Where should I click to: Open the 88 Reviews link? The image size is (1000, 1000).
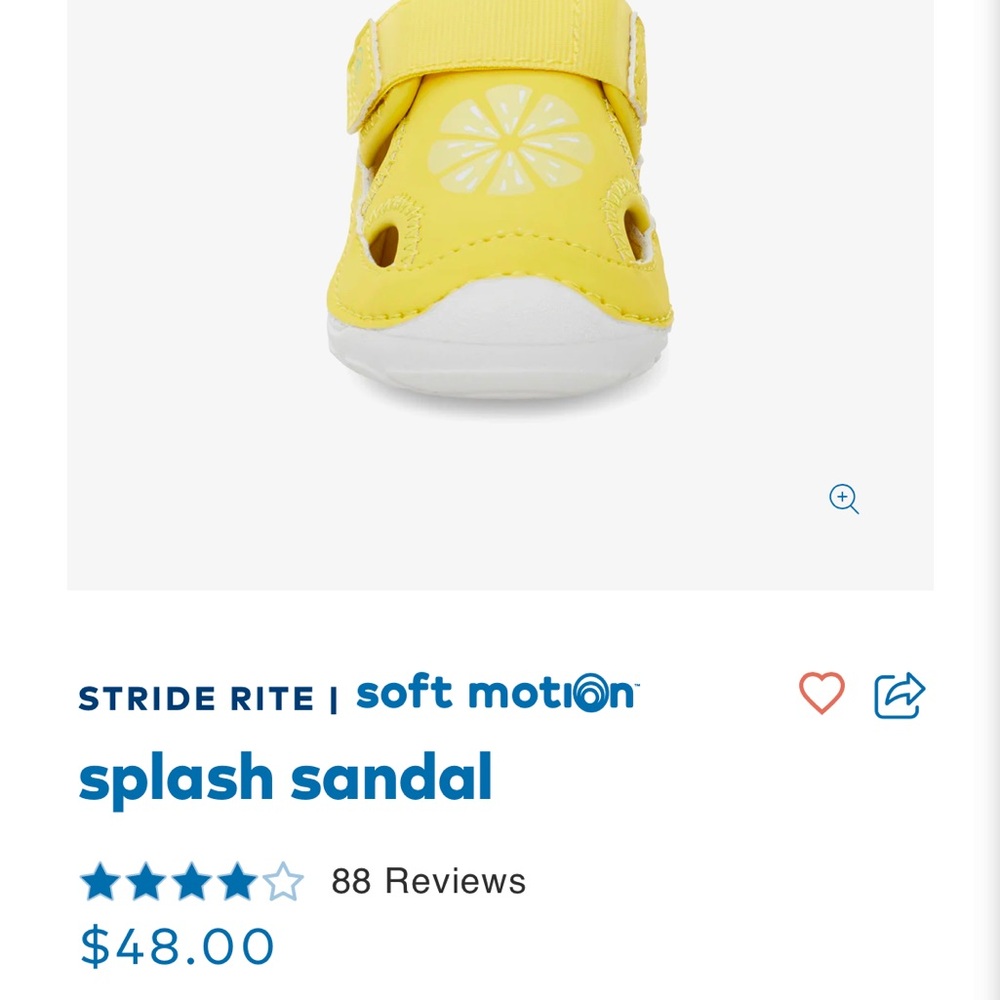pyautogui.click(x=428, y=881)
